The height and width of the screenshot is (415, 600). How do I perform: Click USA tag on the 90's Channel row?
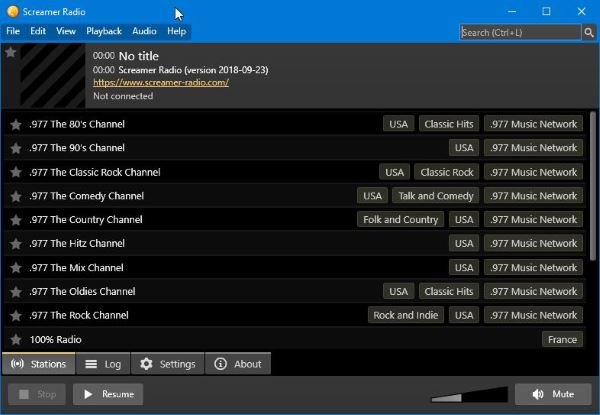pos(464,148)
